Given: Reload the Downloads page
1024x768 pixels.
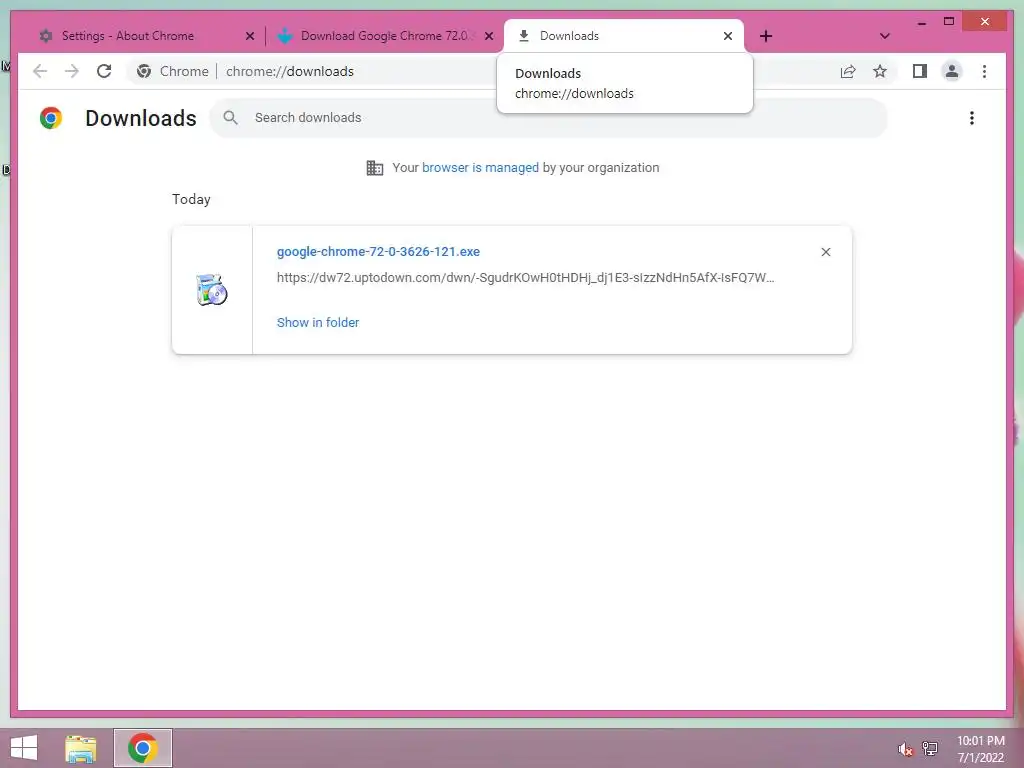Looking at the screenshot, I should [x=104, y=71].
